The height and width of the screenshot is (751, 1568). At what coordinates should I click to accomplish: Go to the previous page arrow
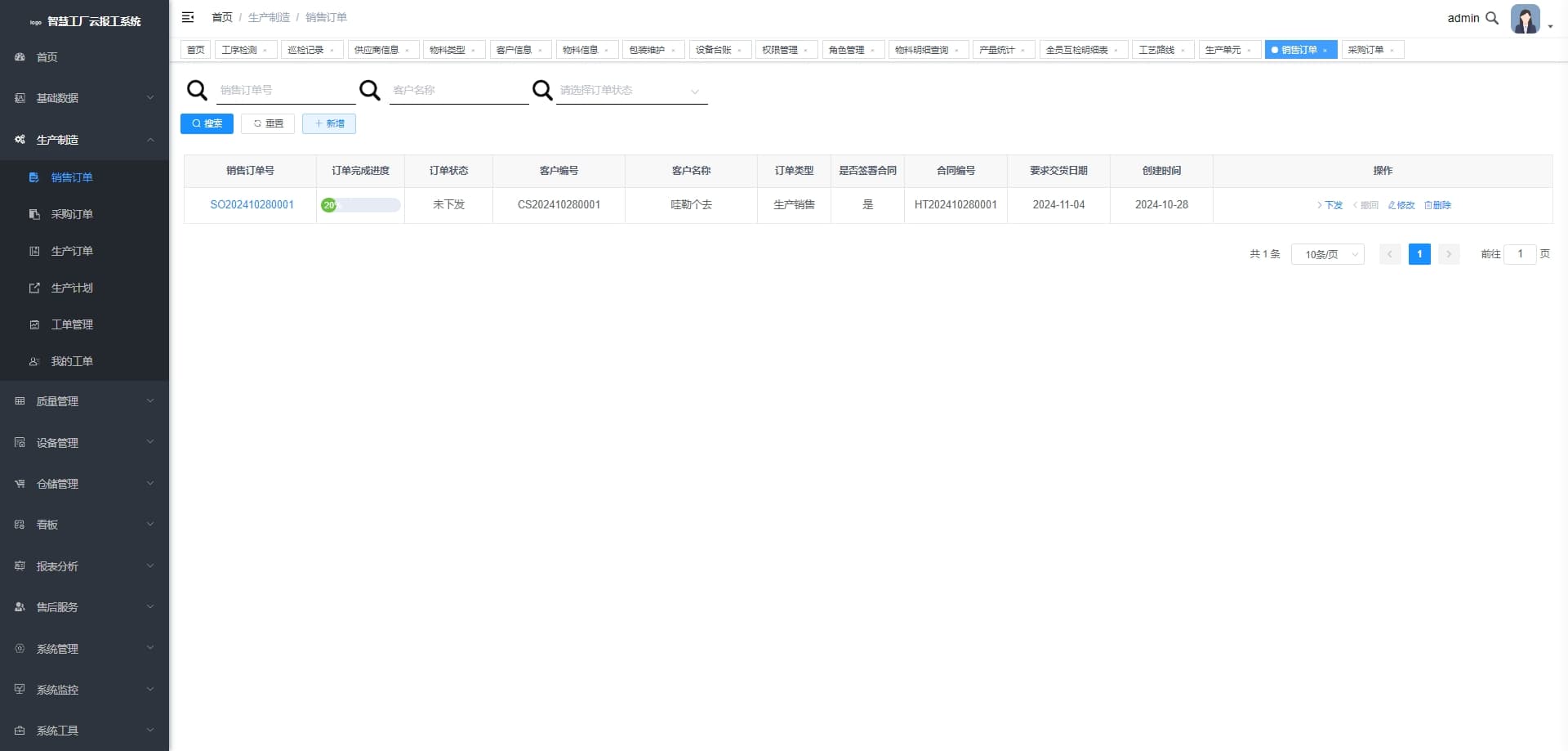1390,254
